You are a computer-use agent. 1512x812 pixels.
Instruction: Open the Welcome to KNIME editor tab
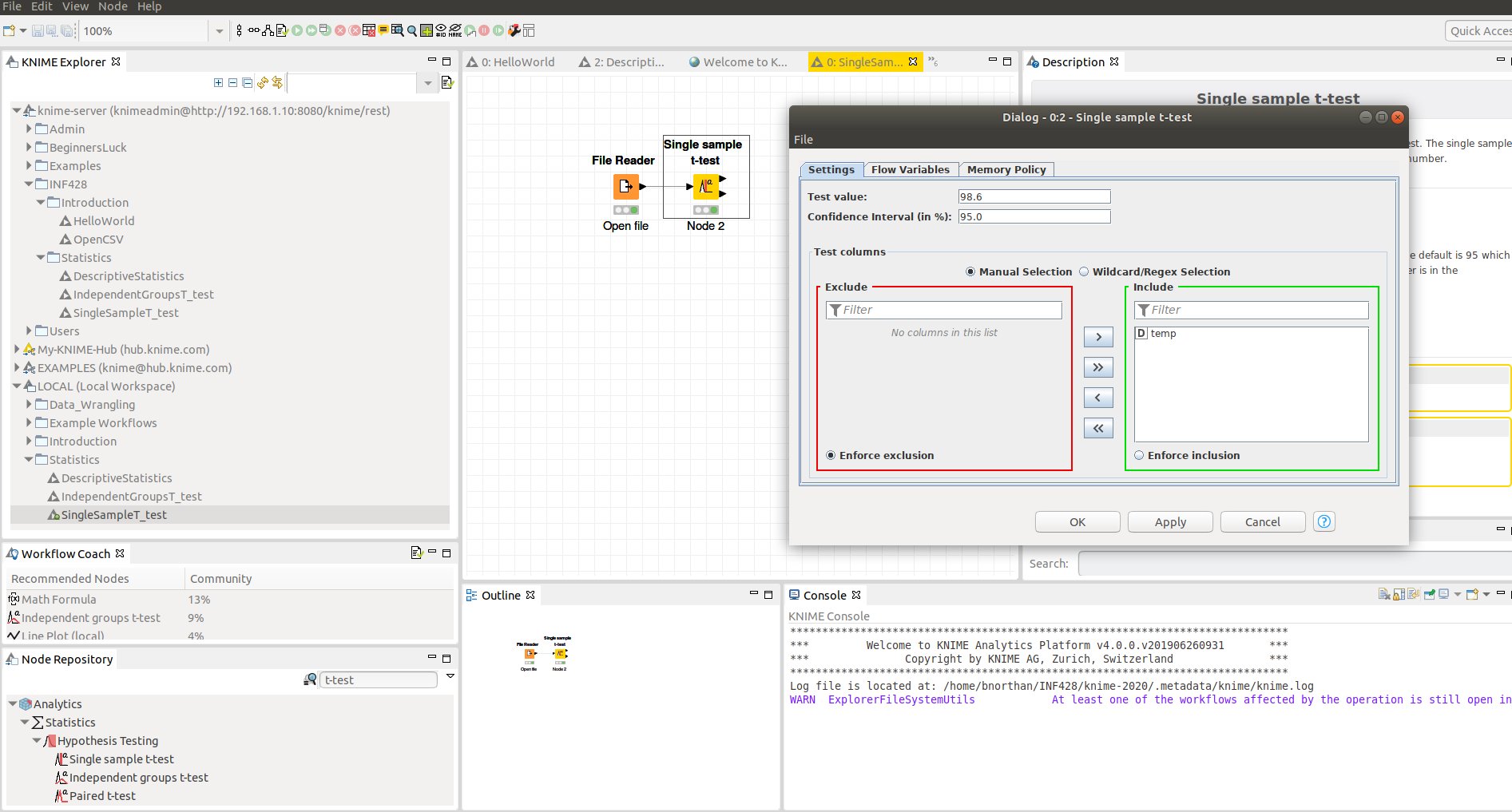[738, 61]
